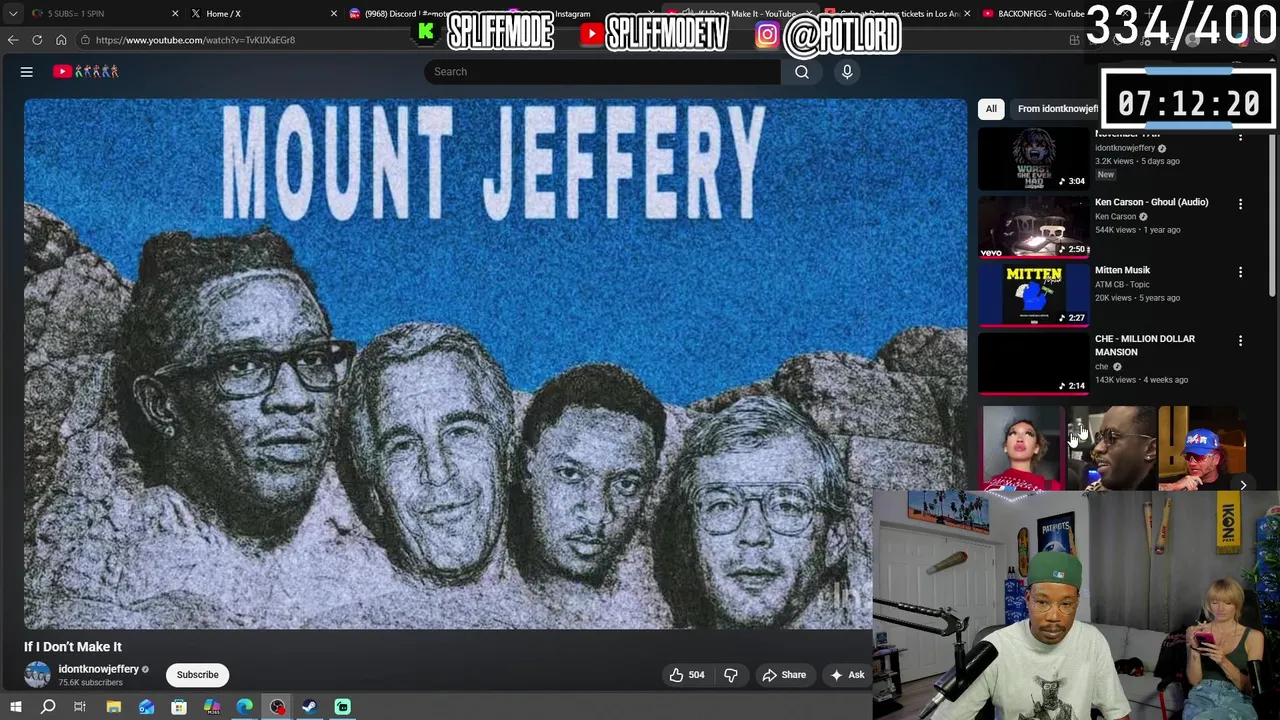Viewport: 1280px width, 720px height.
Task: Show next Shorts with the right chevron
Action: (1243, 485)
